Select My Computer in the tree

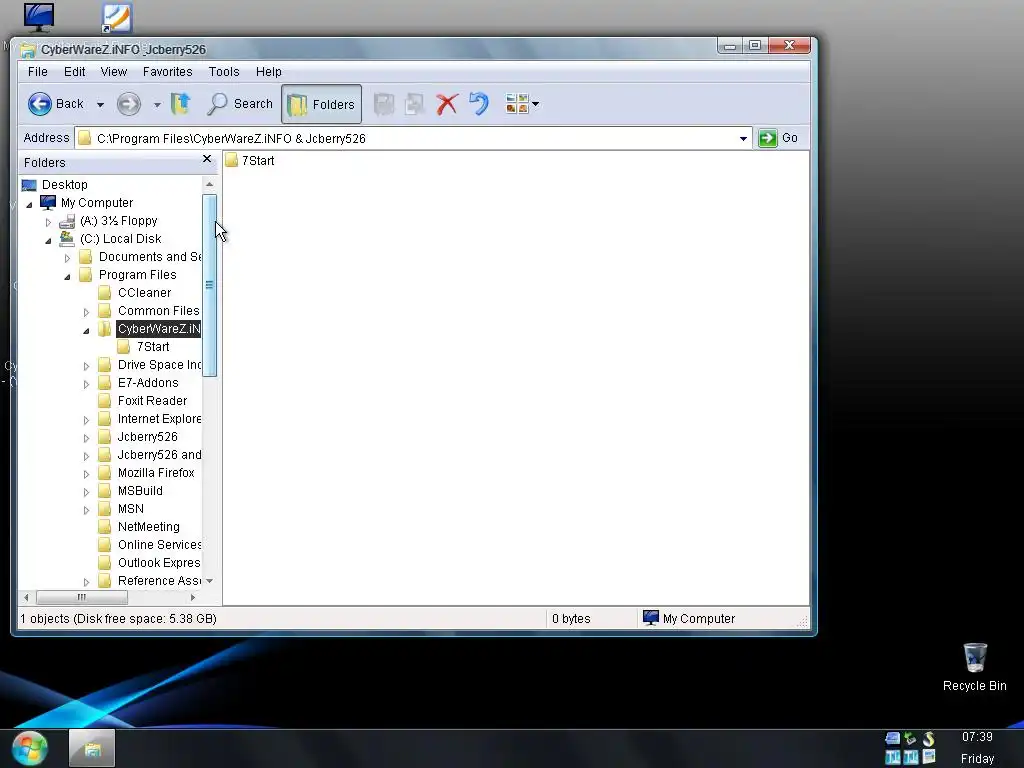[97, 203]
